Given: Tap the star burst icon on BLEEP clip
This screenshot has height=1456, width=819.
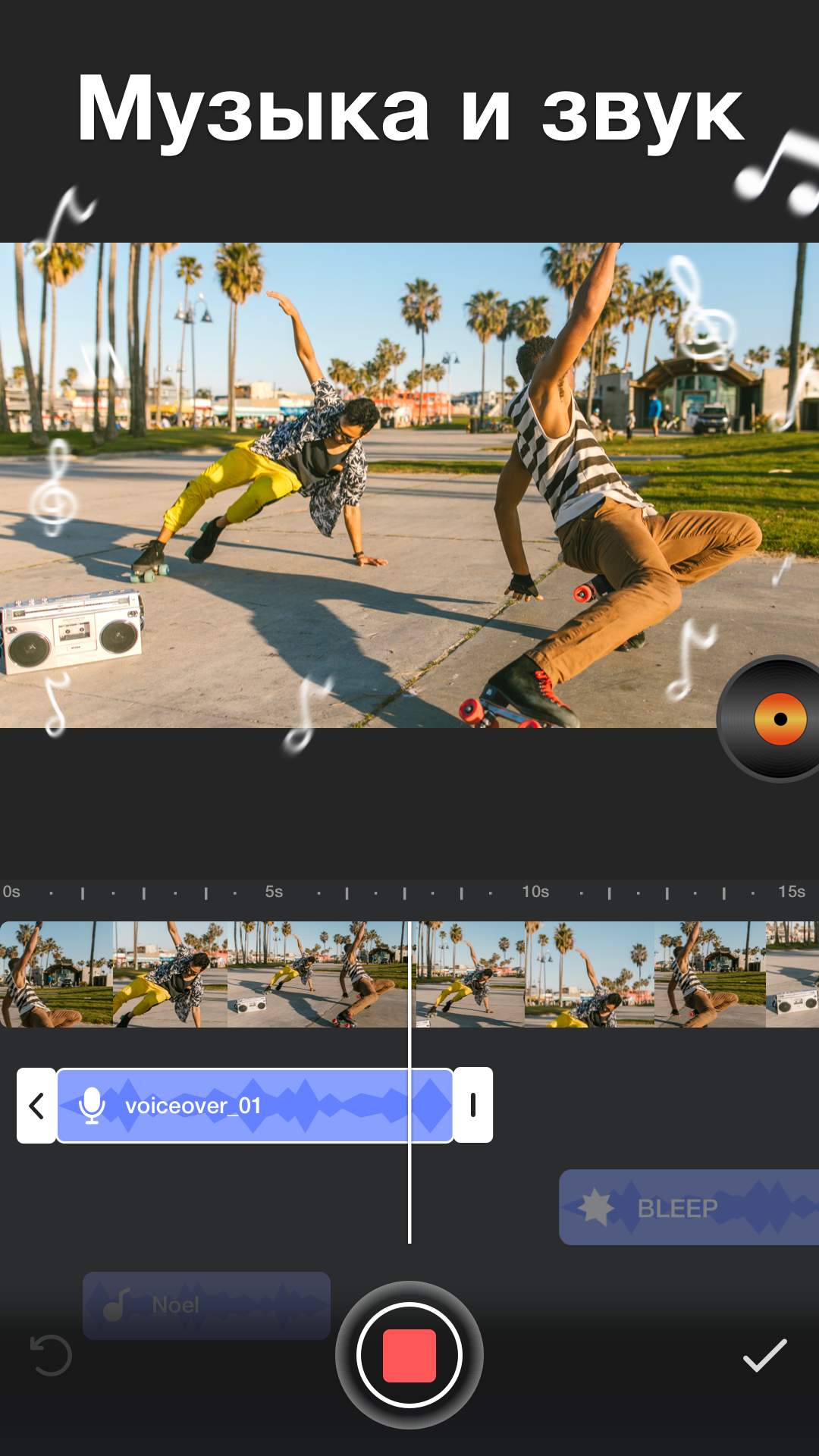Looking at the screenshot, I should [x=597, y=1207].
